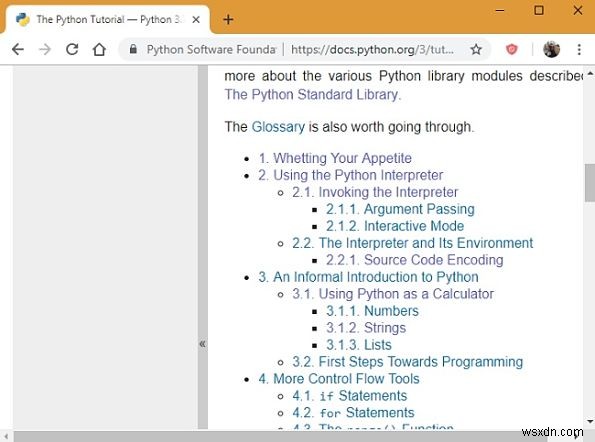Viewport: 595px width, 442px height.
Task: Collapse the sidebar with « arrows
Action: [x=203, y=344]
